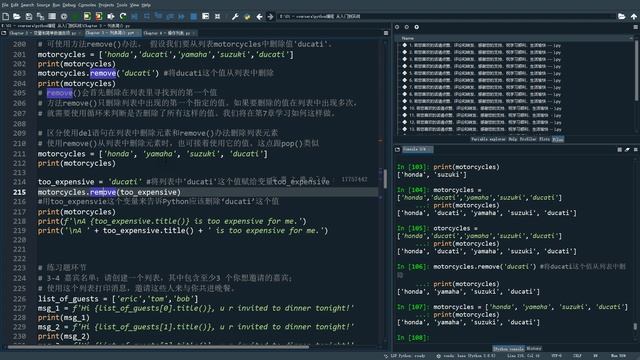This screenshot has width=640, height=360.
Task: Open the Files pane options menu
Action: [636, 27]
